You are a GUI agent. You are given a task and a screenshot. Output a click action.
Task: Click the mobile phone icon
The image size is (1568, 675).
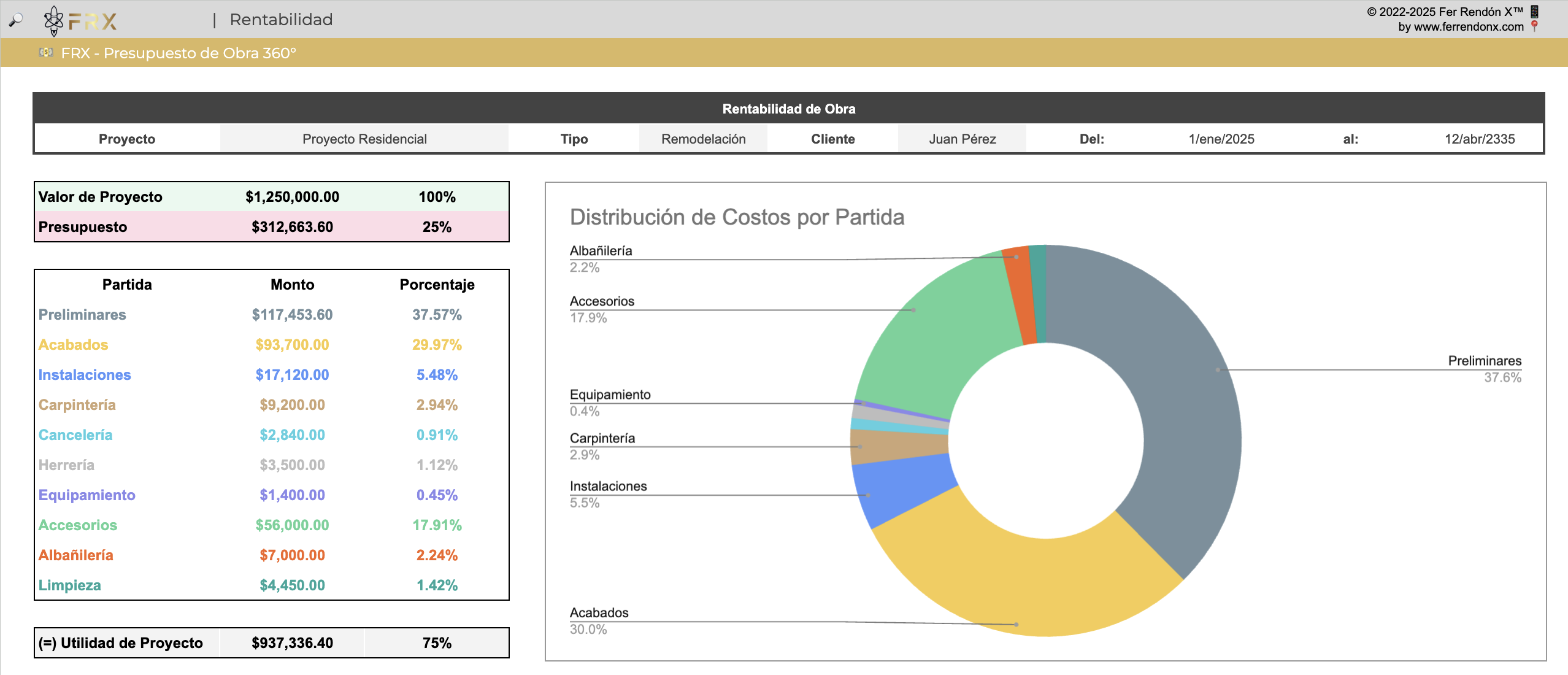pos(1534,12)
